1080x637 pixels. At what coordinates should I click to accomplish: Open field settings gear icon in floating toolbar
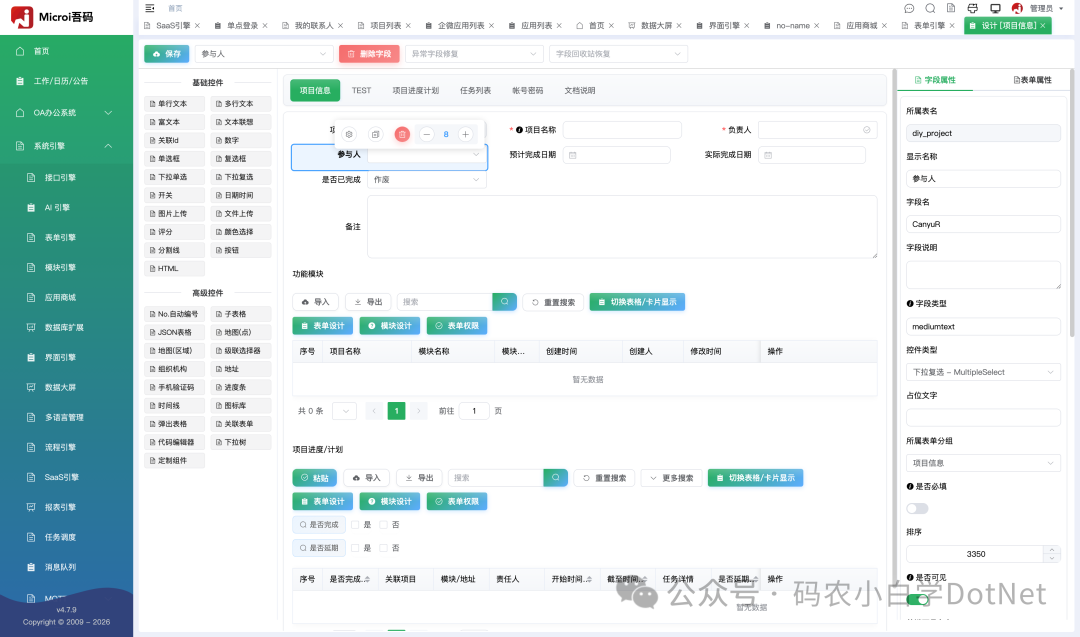coord(349,132)
